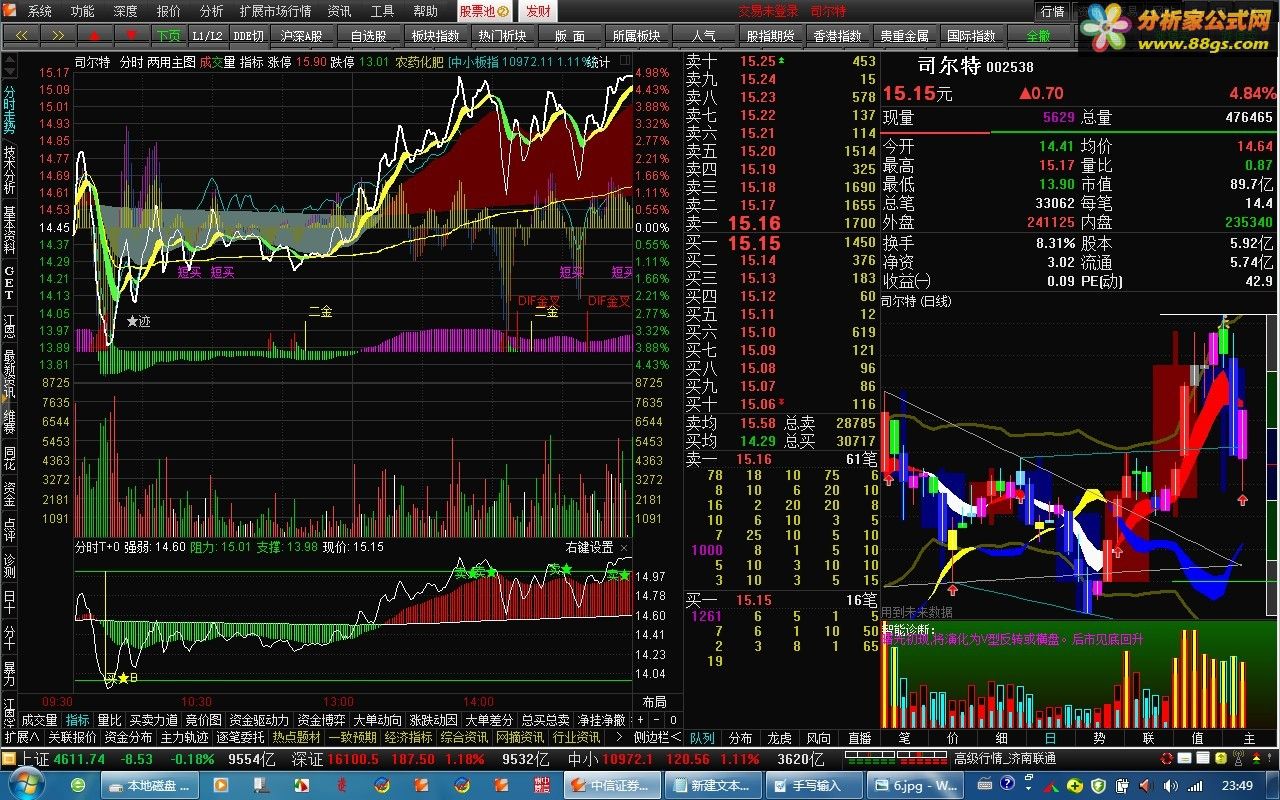Click the 股指期货 toolbar button
This screenshot has height=800, width=1280.
pyautogui.click(x=770, y=35)
